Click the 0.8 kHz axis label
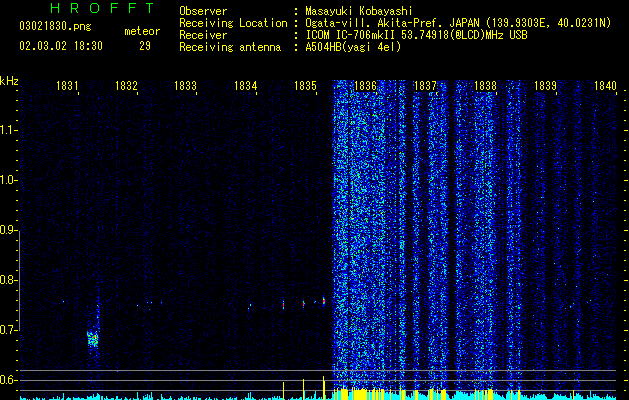This screenshot has width=629, height=400. pyautogui.click(x=7, y=280)
